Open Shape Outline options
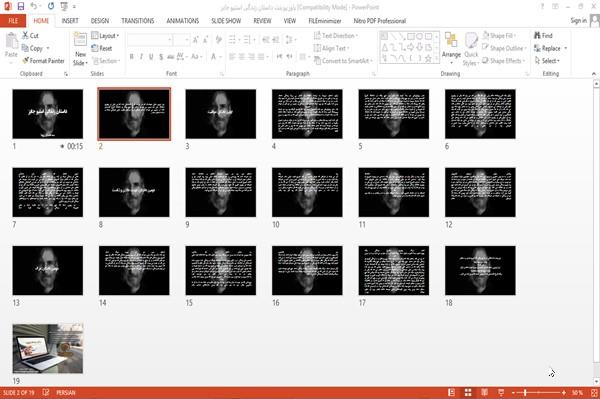The height and width of the screenshot is (399, 600). pos(504,48)
